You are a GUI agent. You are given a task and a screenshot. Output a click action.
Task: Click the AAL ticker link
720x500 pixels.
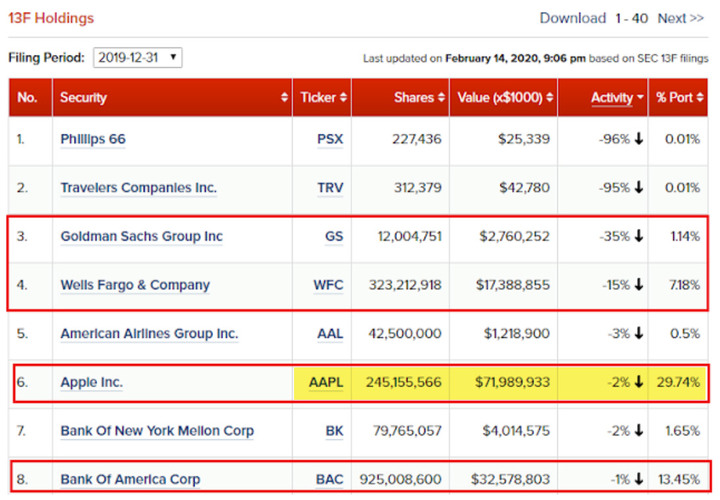[x=330, y=334]
